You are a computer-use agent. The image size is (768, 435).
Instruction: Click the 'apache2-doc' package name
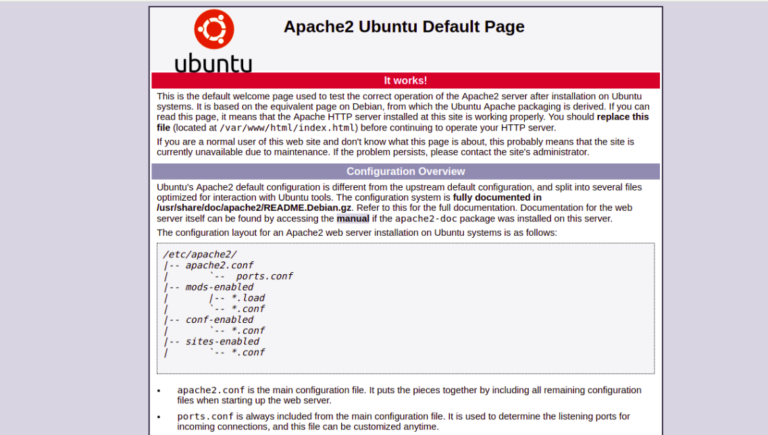click(x=426, y=218)
